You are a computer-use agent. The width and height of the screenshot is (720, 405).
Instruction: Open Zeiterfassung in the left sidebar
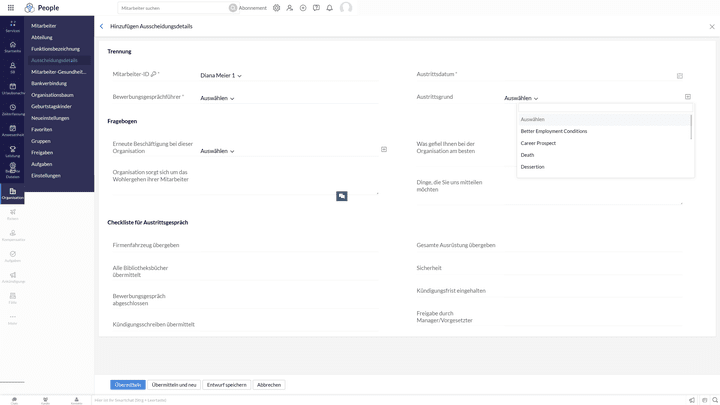[12, 109]
